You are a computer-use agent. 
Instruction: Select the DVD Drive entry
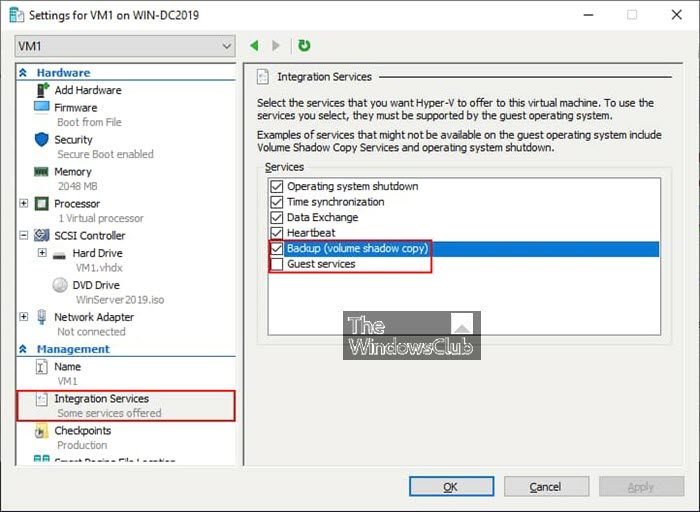coord(96,285)
